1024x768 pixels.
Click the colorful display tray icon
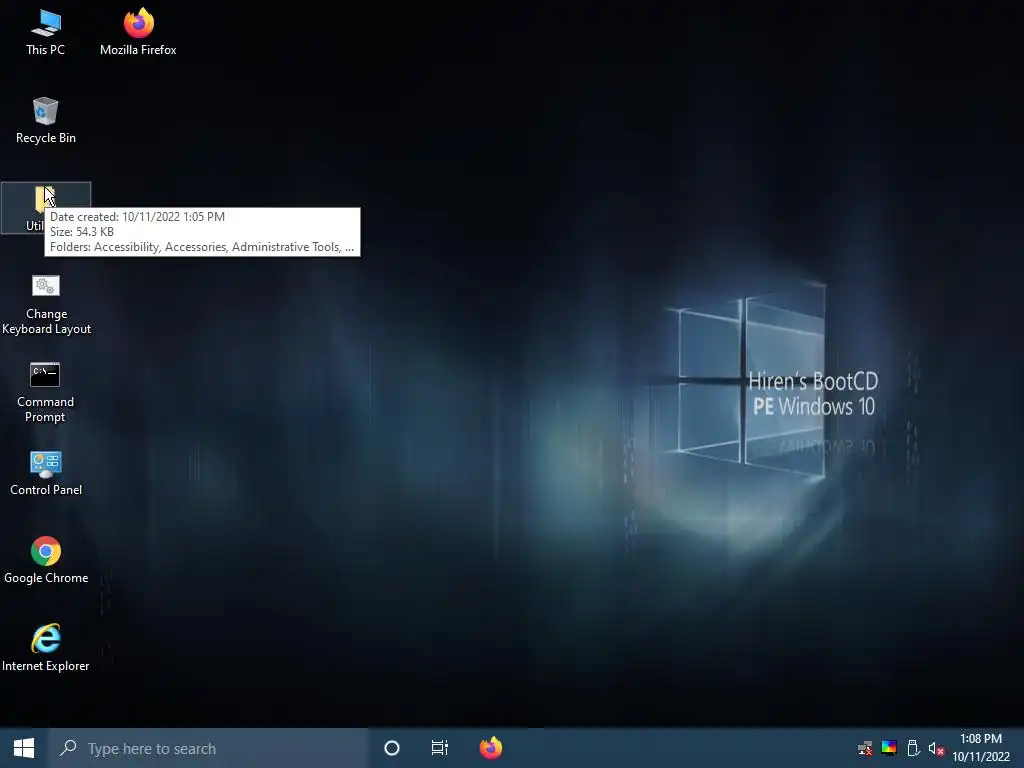click(889, 748)
